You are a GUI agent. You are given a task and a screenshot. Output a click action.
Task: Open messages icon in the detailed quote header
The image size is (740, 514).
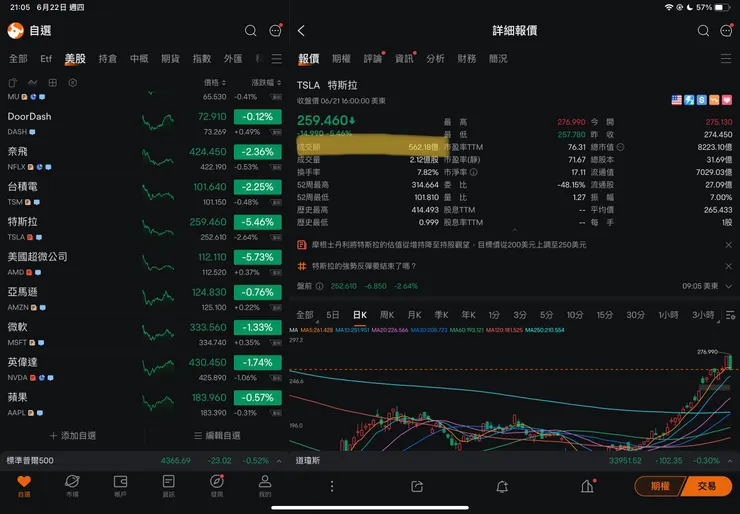tap(726, 31)
